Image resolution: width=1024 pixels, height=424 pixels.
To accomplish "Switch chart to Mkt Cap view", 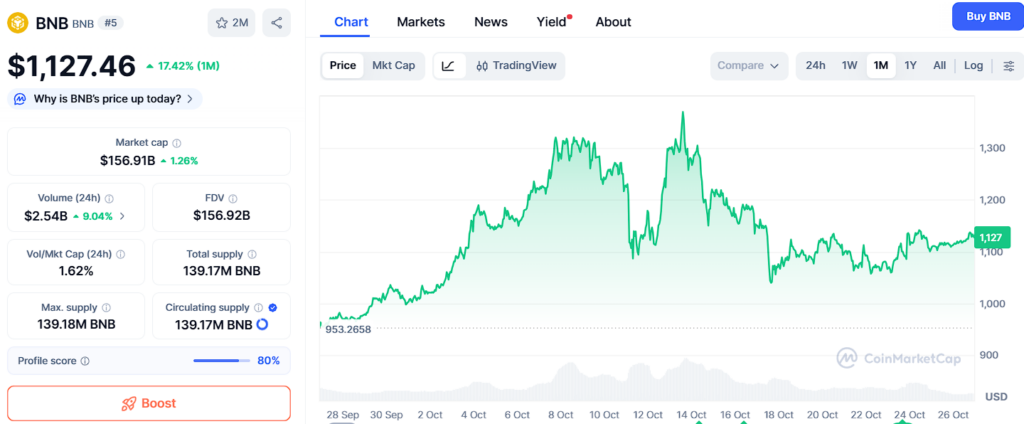I will tap(393, 66).
